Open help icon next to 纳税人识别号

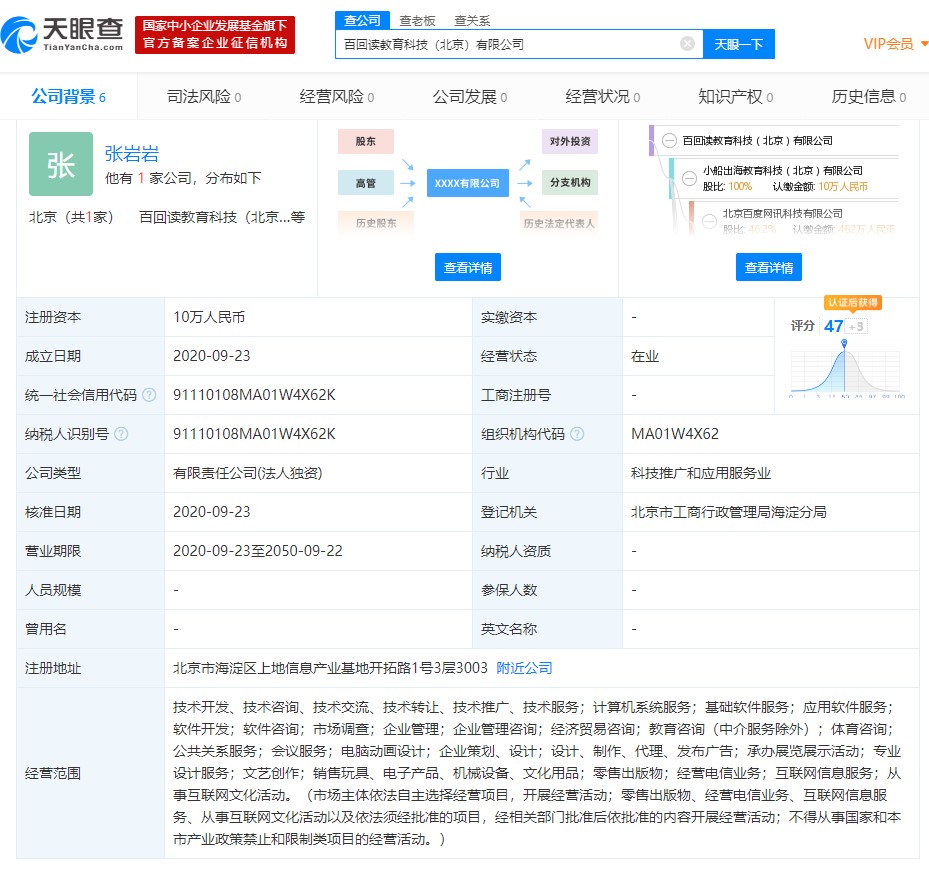click(x=121, y=434)
